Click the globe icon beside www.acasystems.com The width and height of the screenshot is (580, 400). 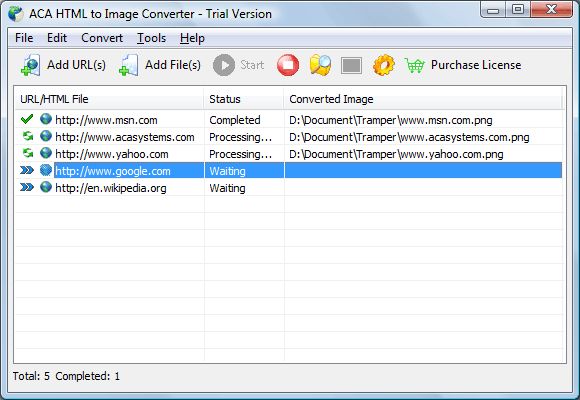pos(46,136)
